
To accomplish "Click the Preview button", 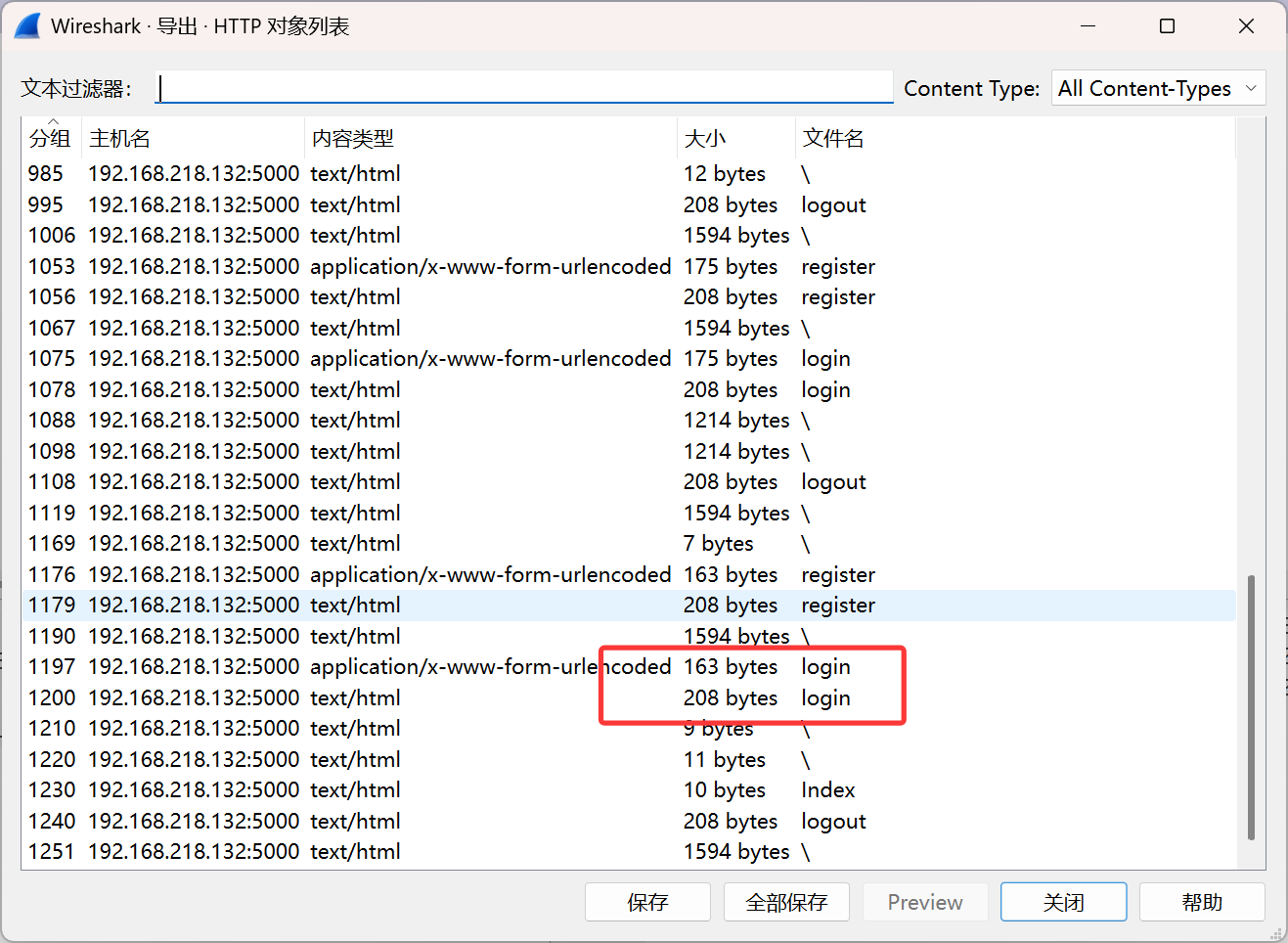I will pyautogui.click(x=925, y=902).
